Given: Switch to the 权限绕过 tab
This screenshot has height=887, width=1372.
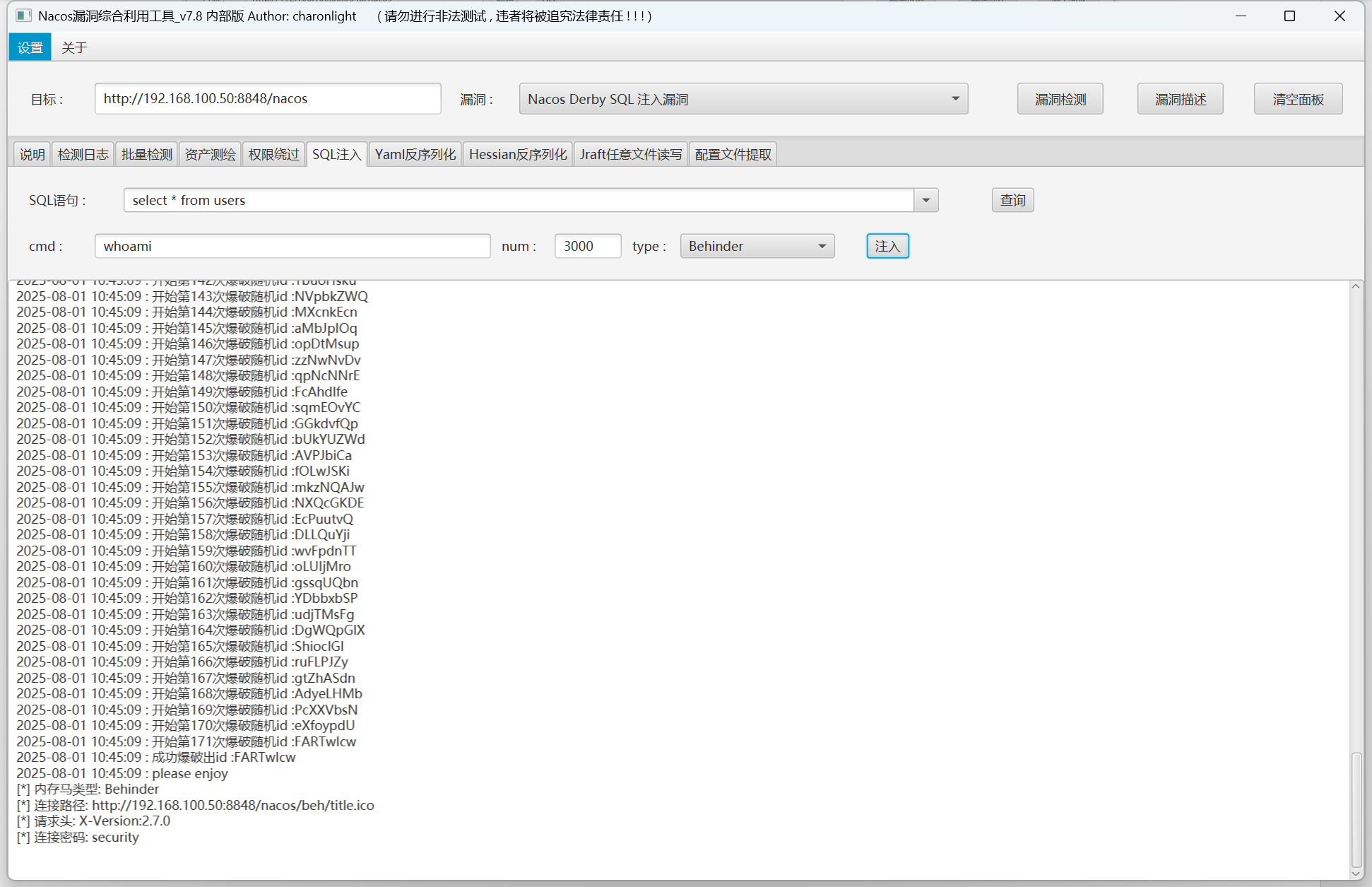Looking at the screenshot, I should [x=273, y=154].
